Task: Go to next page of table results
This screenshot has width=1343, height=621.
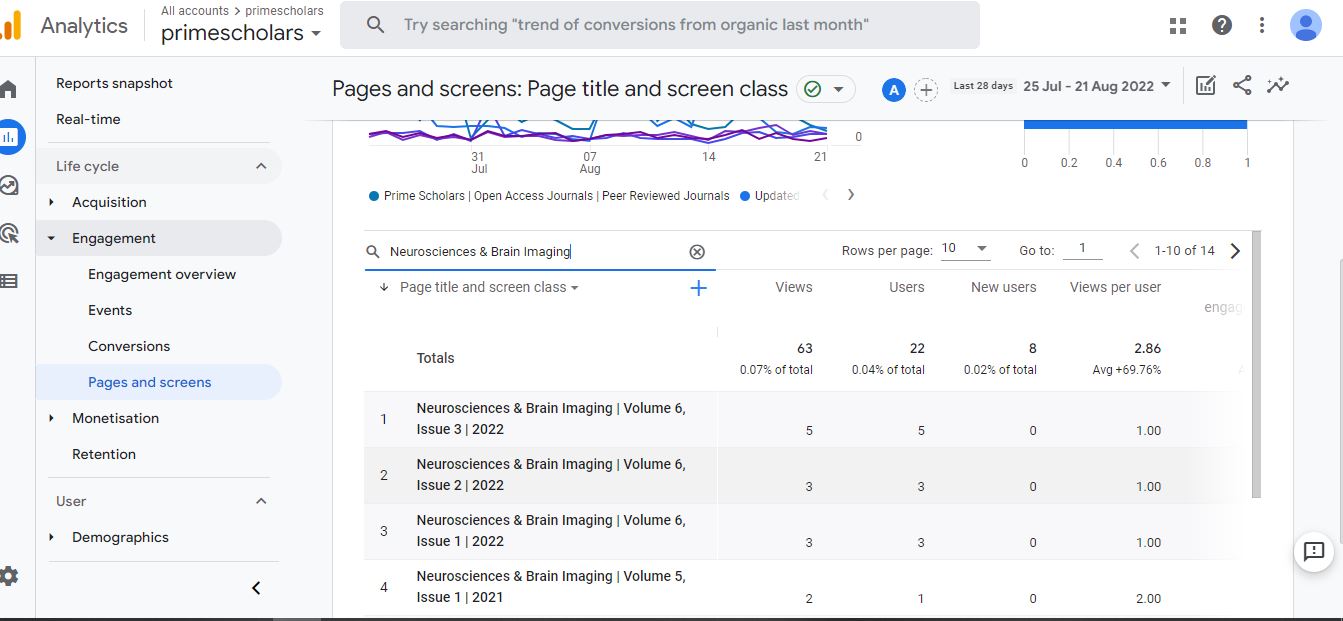Action: coord(1235,251)
